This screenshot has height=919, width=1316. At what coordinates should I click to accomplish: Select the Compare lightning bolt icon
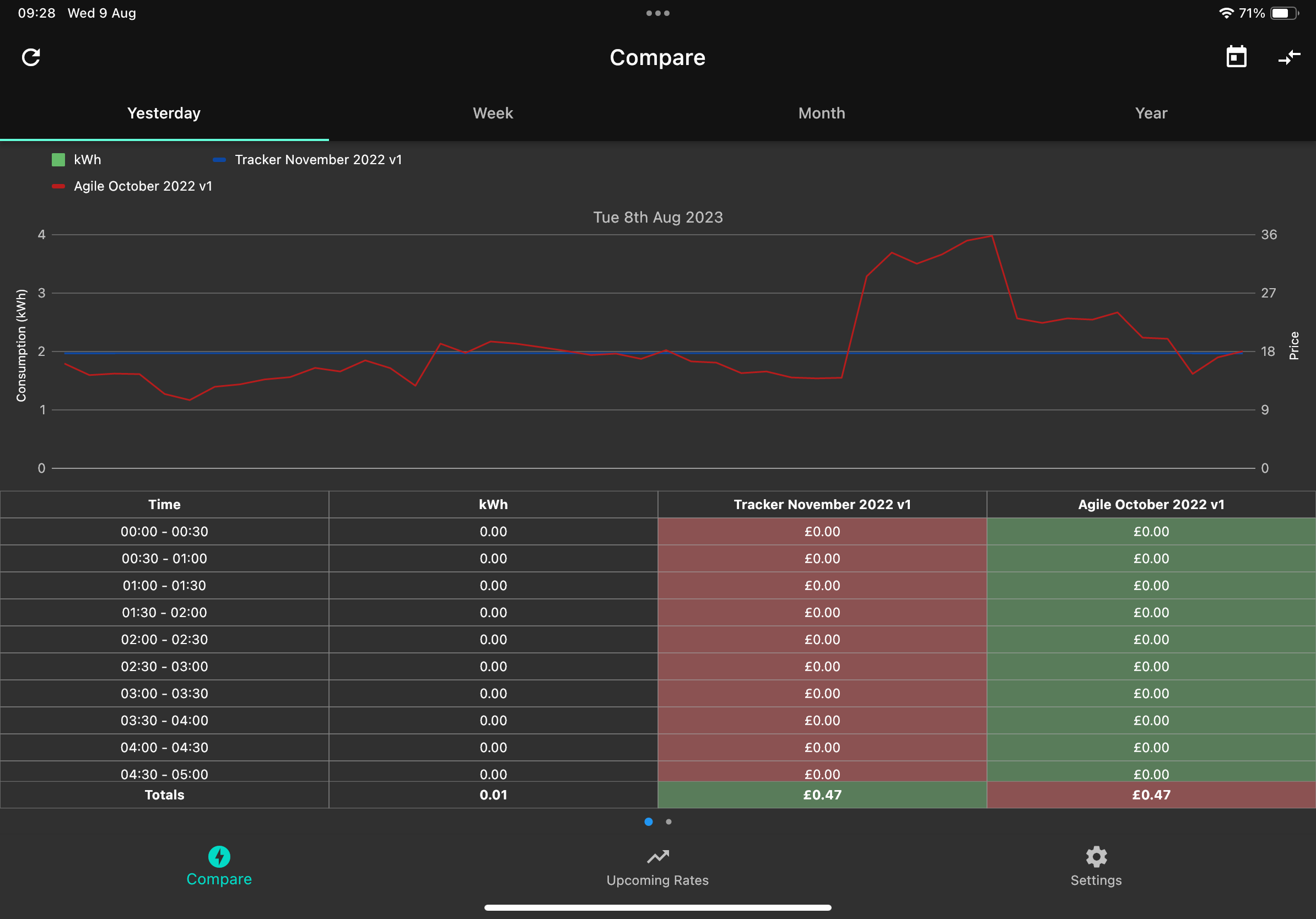219,857
